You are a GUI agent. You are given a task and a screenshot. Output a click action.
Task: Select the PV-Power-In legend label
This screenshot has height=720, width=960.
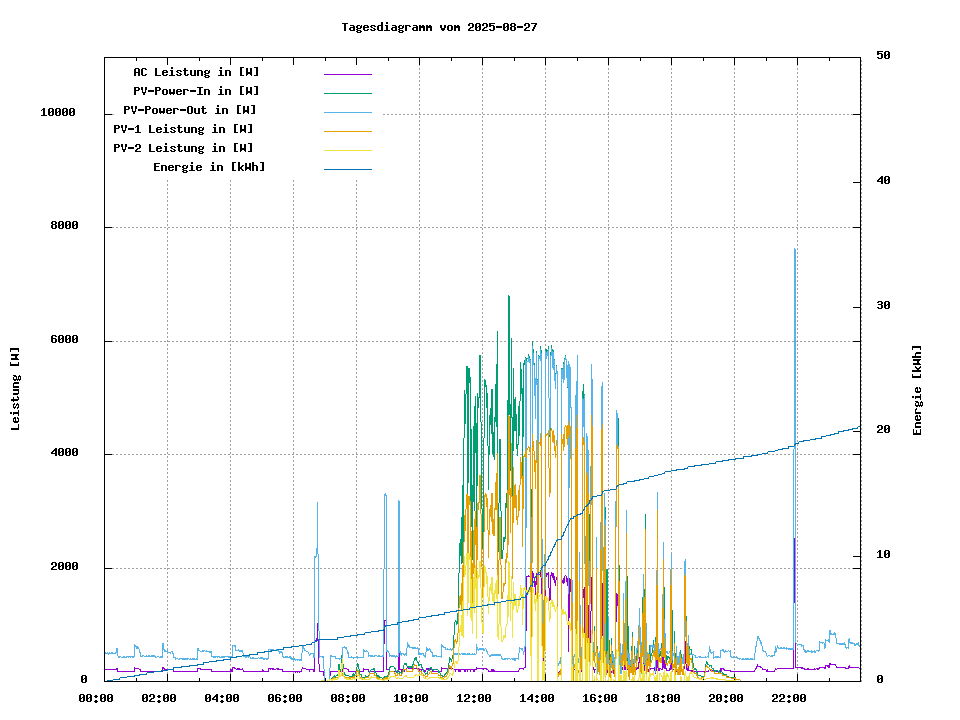196,91
